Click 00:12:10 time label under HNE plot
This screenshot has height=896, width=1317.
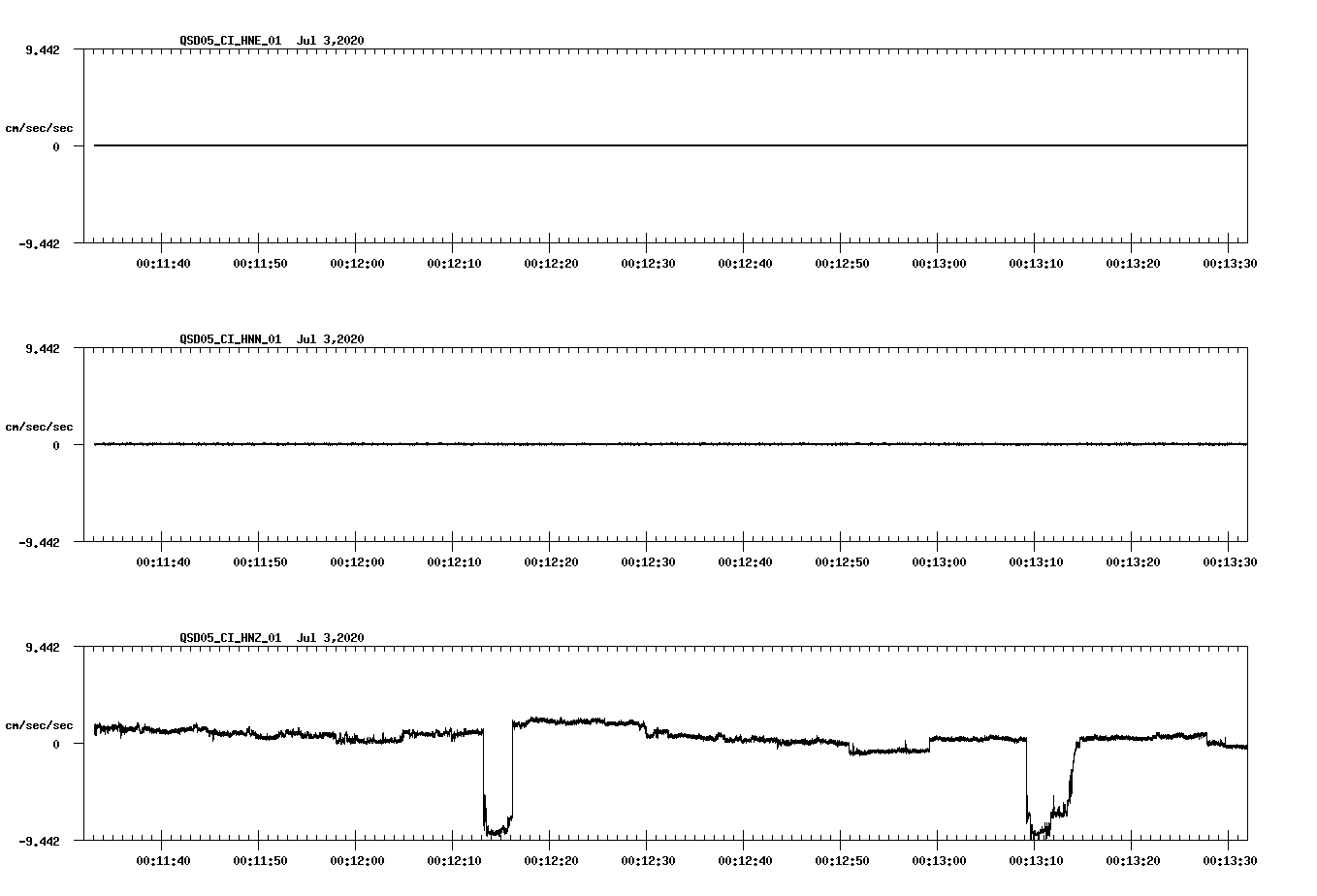point(454,264)
